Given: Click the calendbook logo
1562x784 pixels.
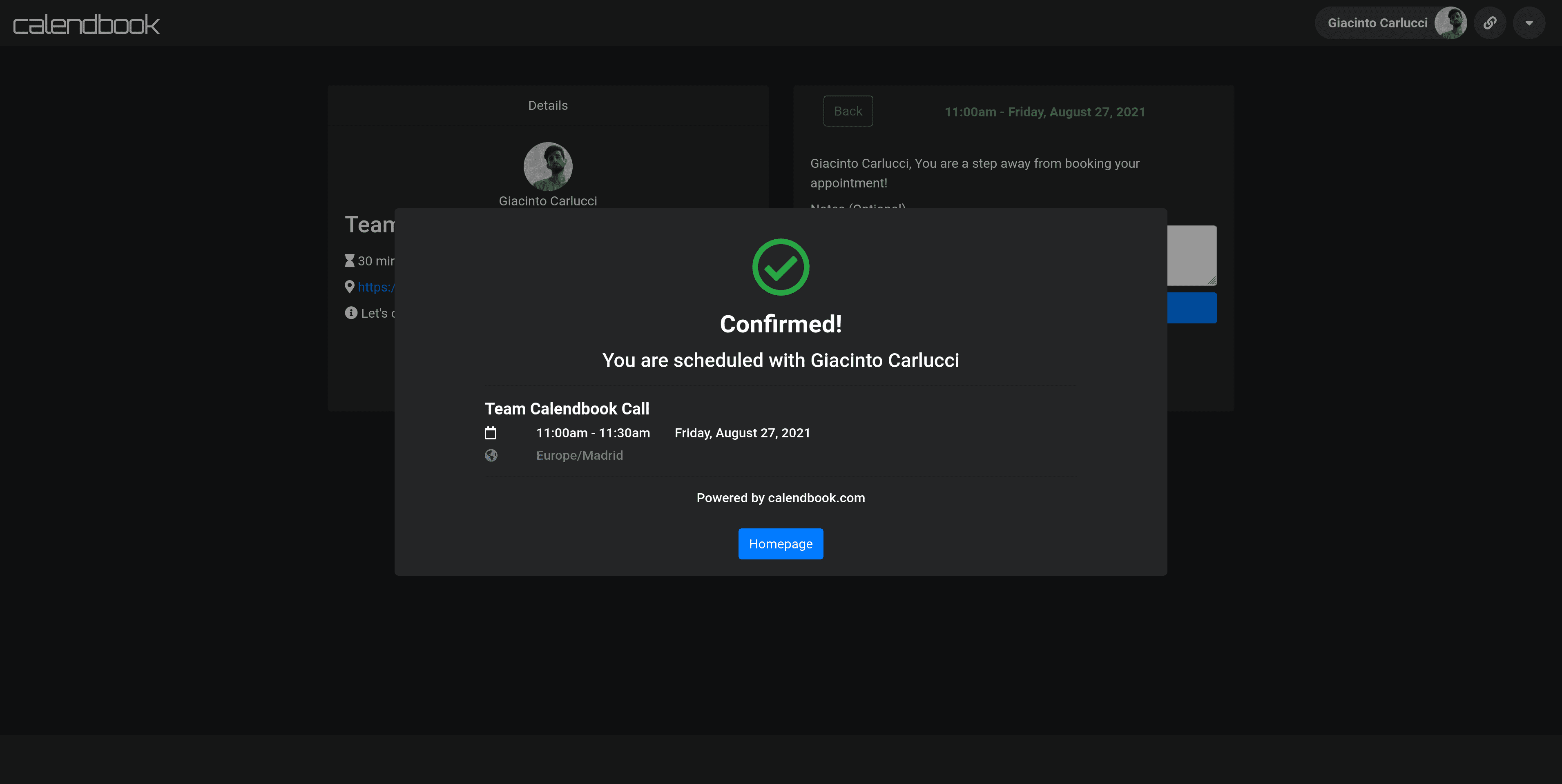Looking at the screenshot, I should coord(86,24).
